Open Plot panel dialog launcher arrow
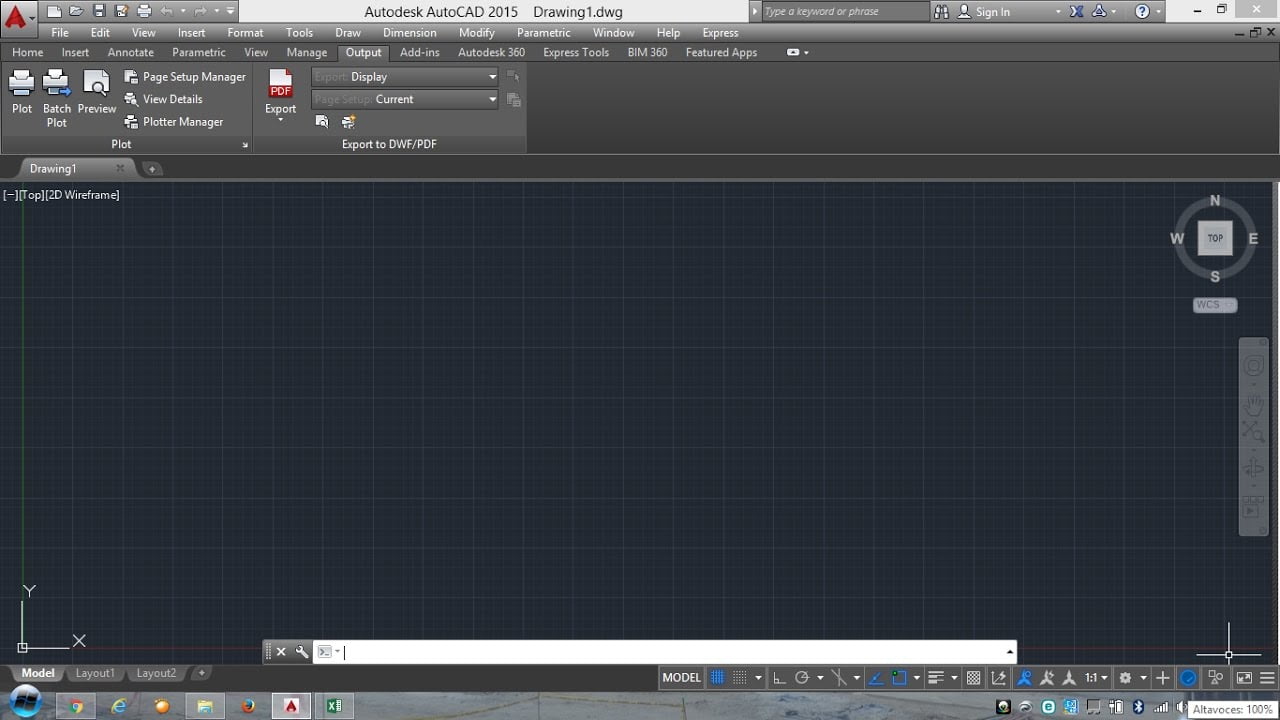 click(x=245, y=145)
